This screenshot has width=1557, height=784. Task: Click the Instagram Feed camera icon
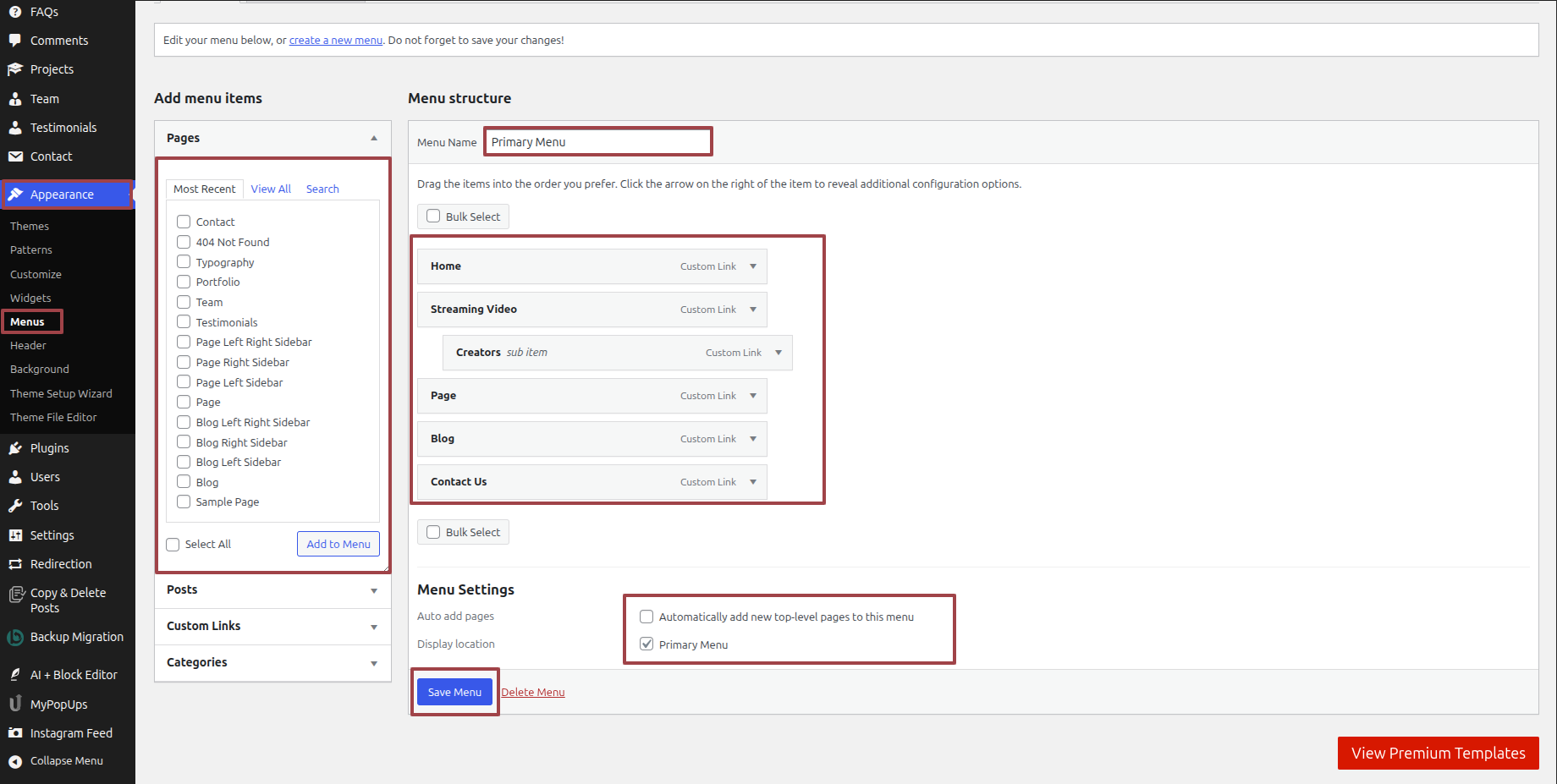pos(15,733)
